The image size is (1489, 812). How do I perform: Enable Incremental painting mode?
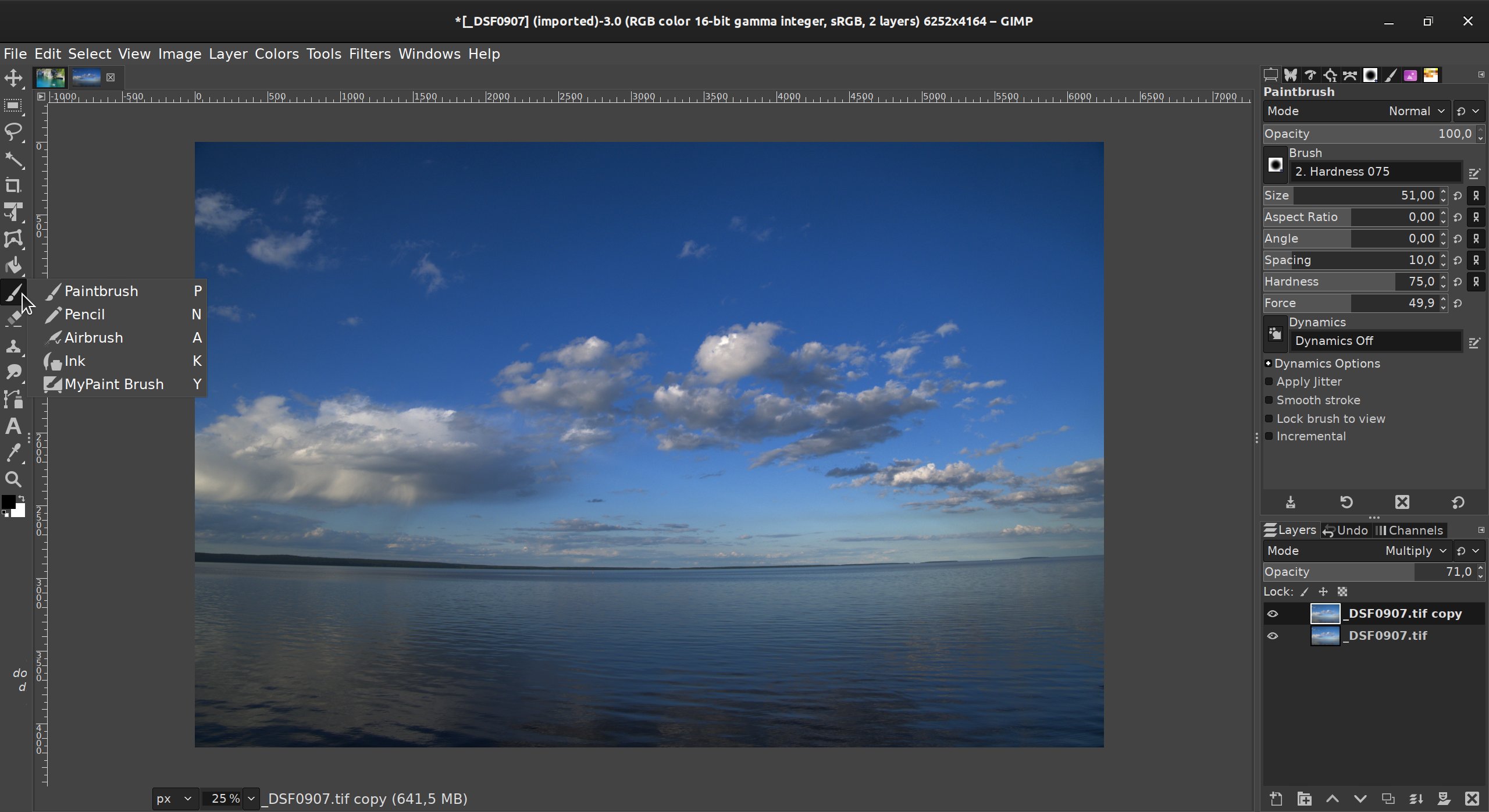[x=1269, y=436]
